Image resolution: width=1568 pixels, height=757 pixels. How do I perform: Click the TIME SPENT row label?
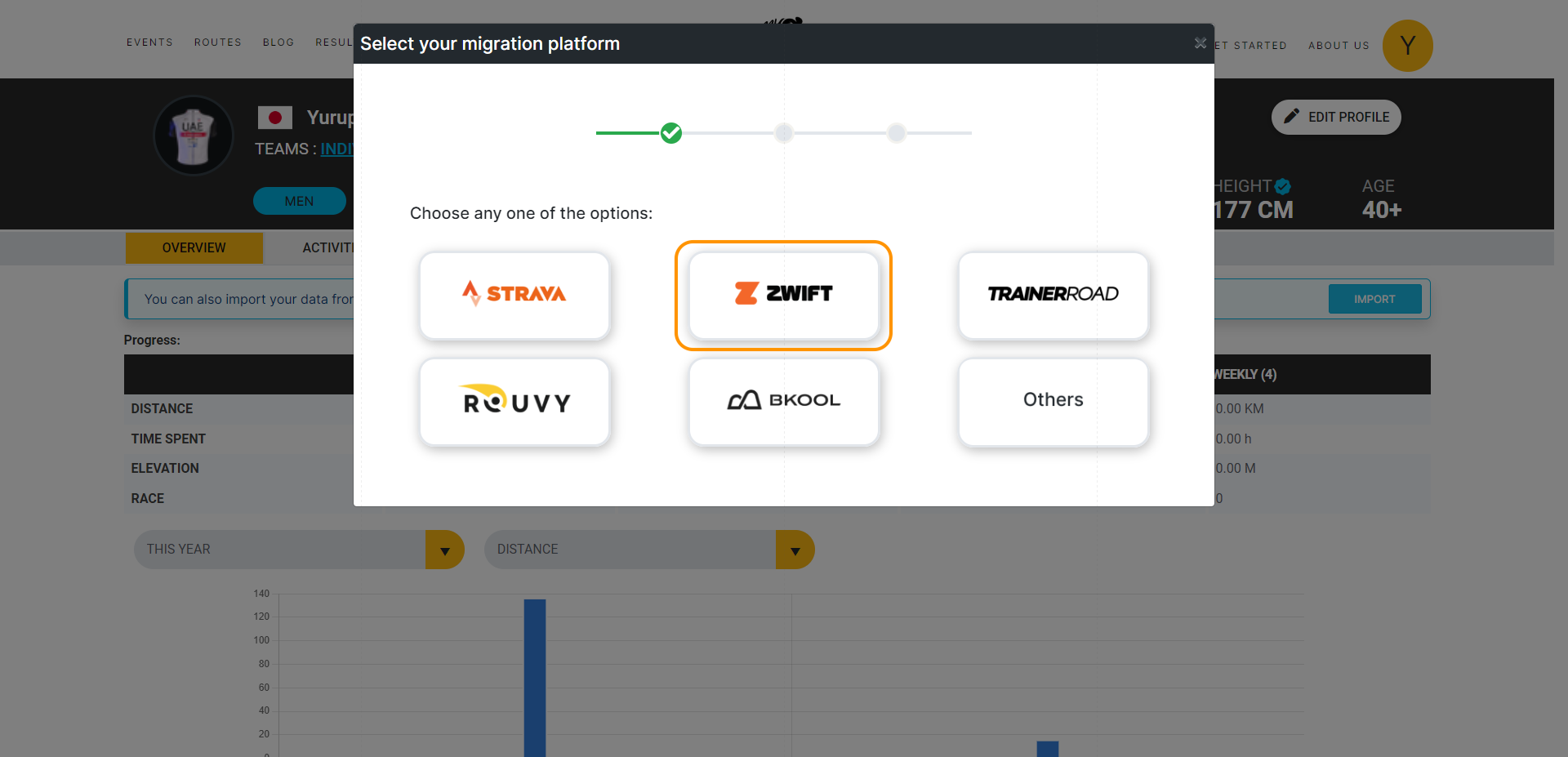168,439
